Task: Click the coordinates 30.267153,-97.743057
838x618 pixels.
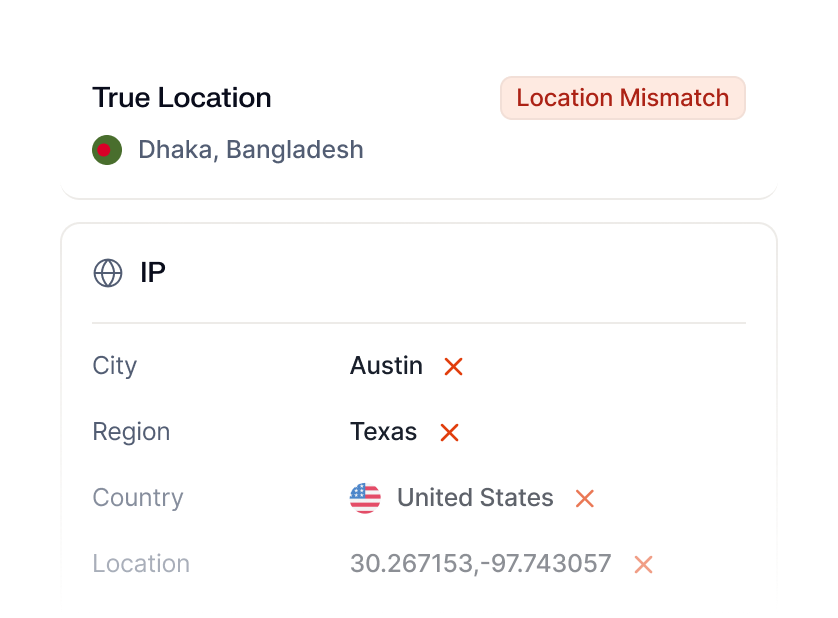Action: (480, 564)
